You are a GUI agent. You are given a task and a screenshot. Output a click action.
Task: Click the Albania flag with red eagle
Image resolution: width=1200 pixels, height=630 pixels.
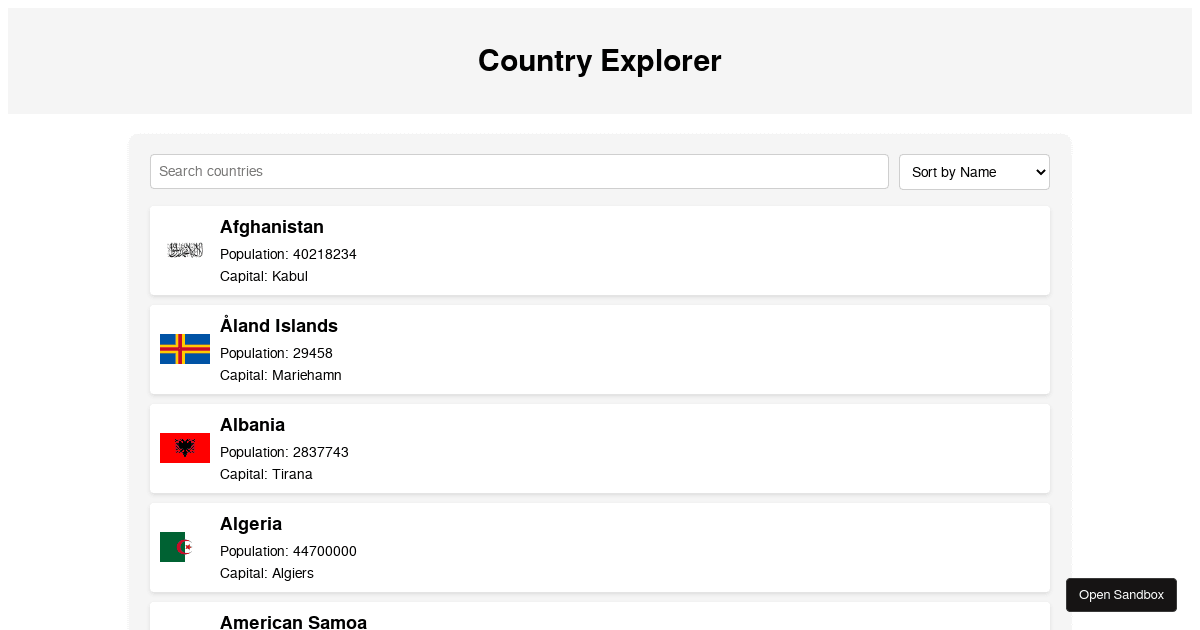[185, 448]
